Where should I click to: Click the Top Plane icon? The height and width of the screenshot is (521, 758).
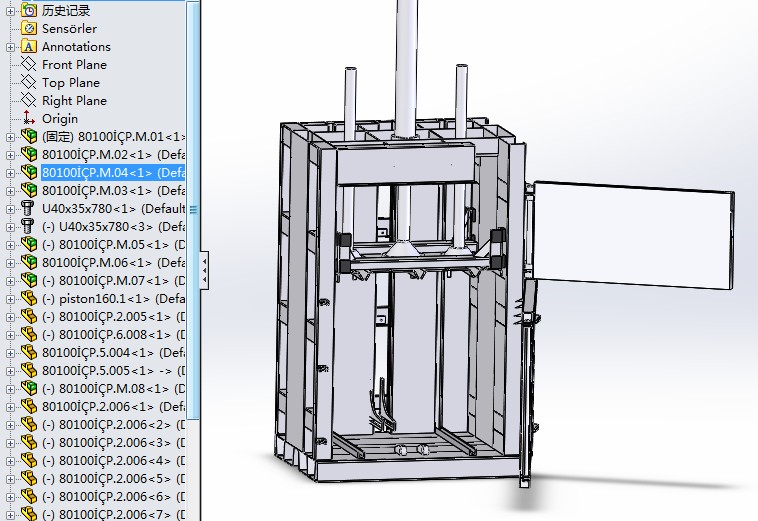tap(29, 83)
